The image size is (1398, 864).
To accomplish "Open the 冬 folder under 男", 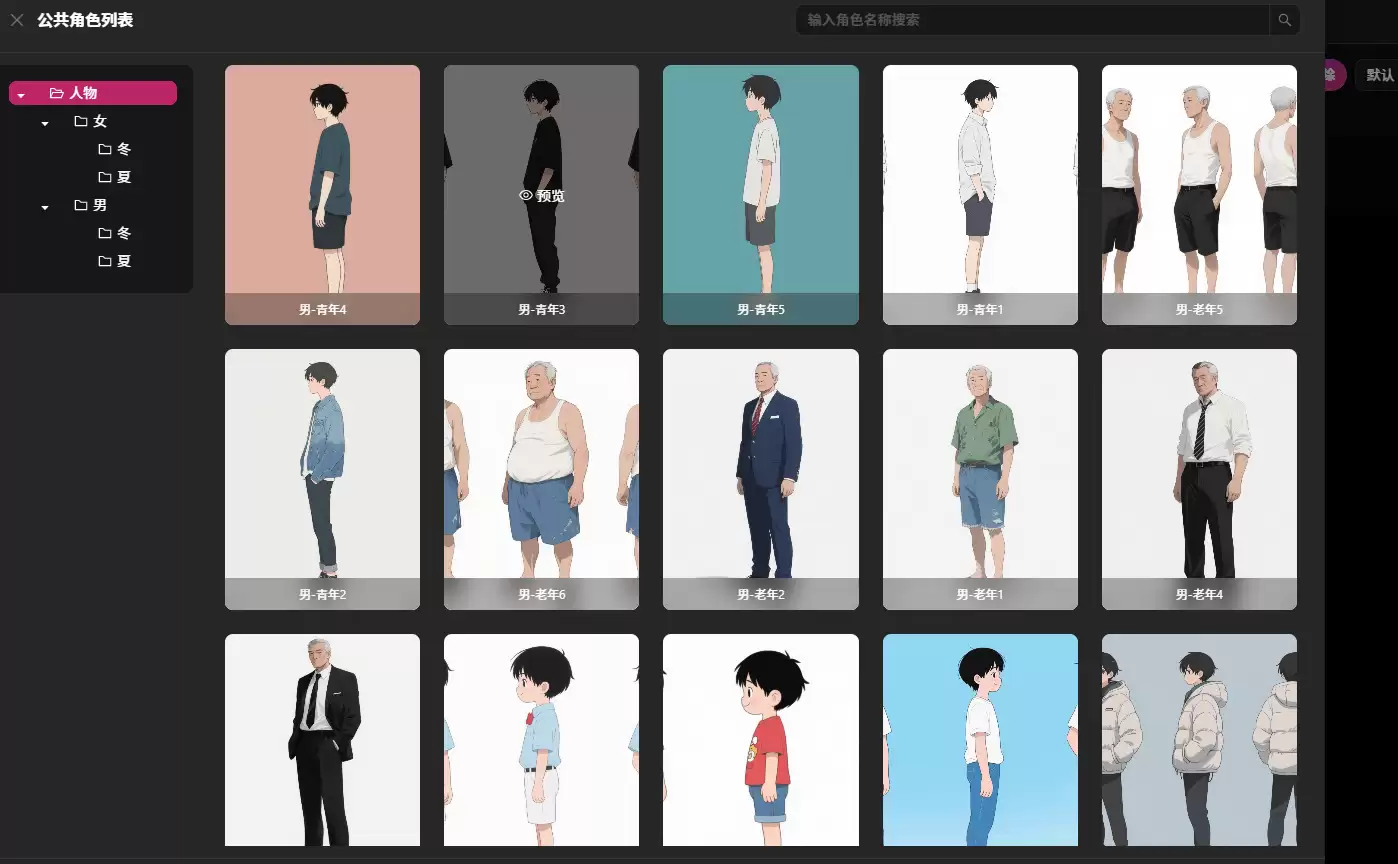I will (x=115, y=233).
